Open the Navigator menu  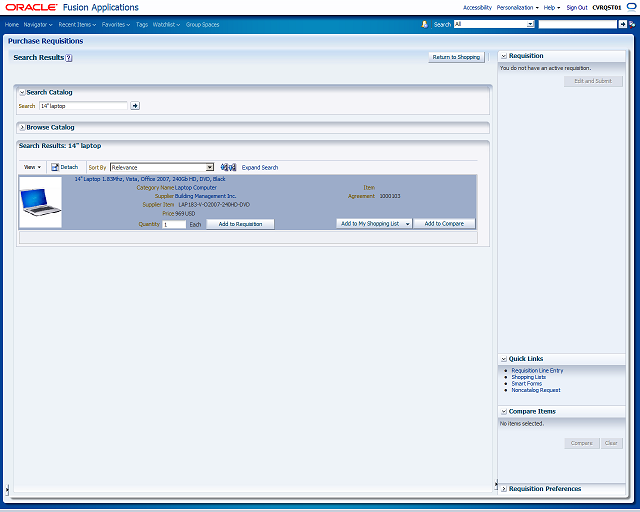coord(38,24)
